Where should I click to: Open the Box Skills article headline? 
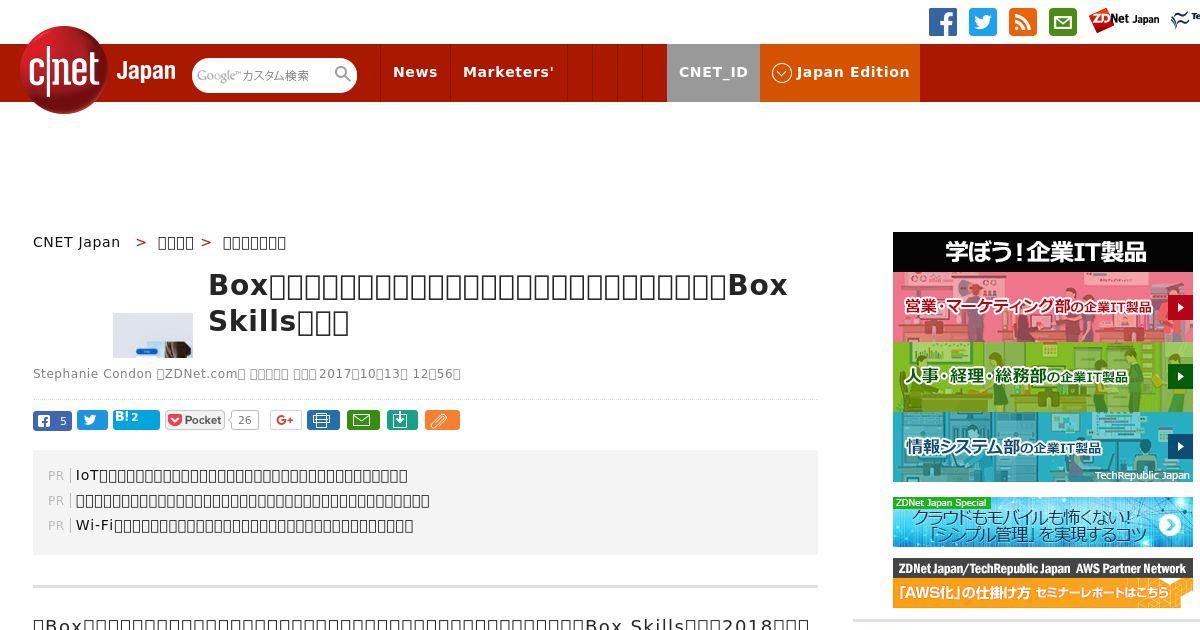coord(498,303)
